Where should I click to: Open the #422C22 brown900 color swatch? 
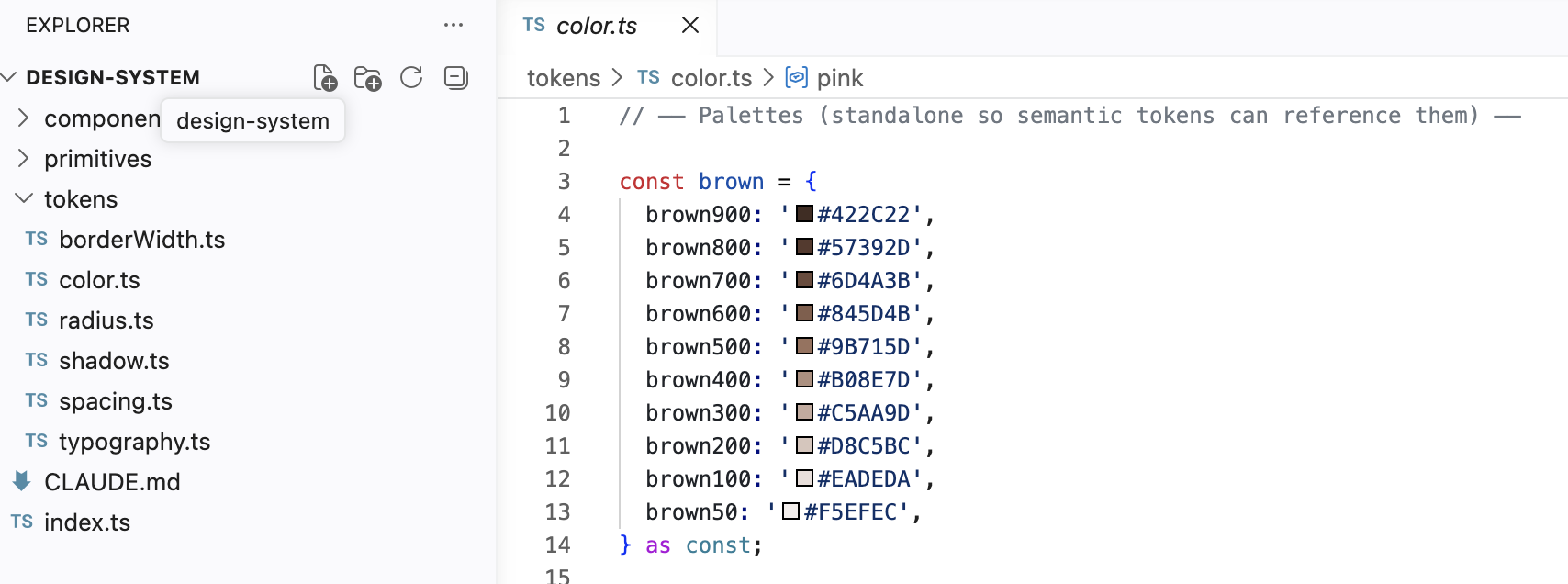[805, 214]
